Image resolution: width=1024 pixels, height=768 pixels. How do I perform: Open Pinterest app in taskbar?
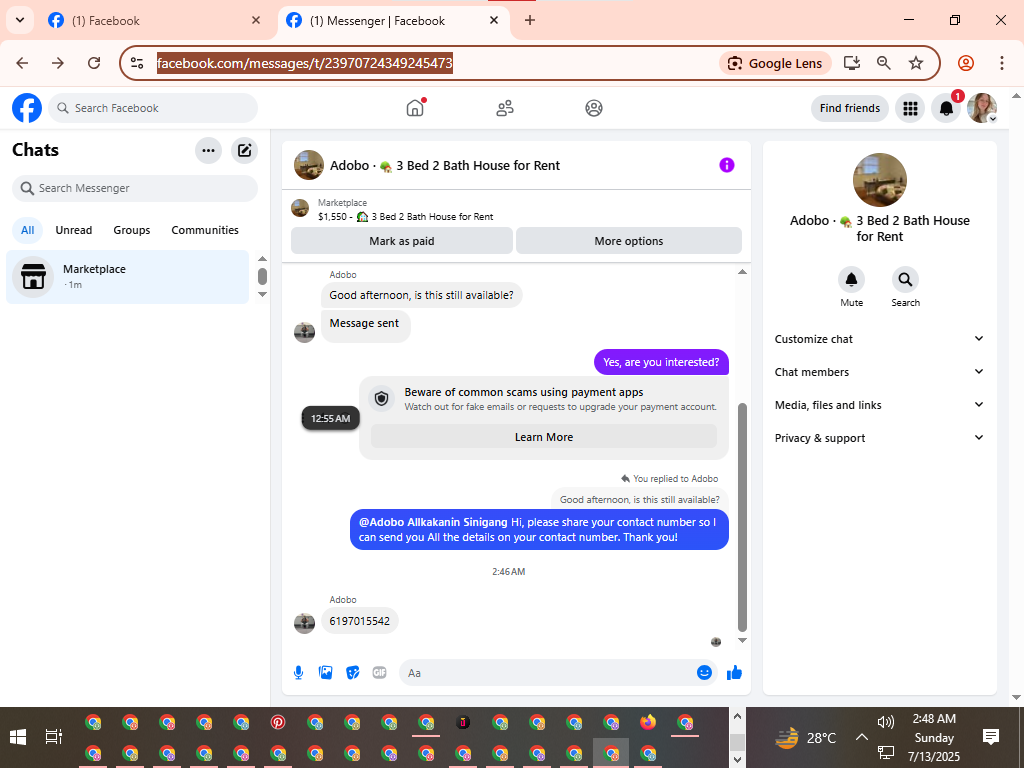[278, 722]
